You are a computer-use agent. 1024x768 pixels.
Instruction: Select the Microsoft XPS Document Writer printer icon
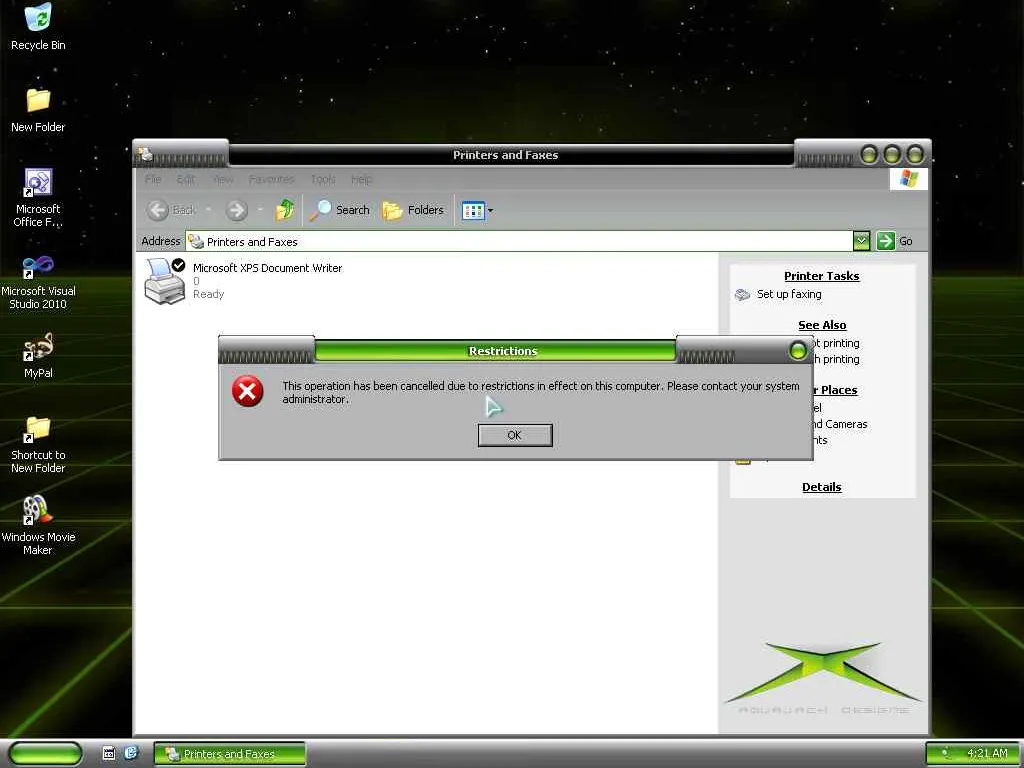tap(165, 281)
